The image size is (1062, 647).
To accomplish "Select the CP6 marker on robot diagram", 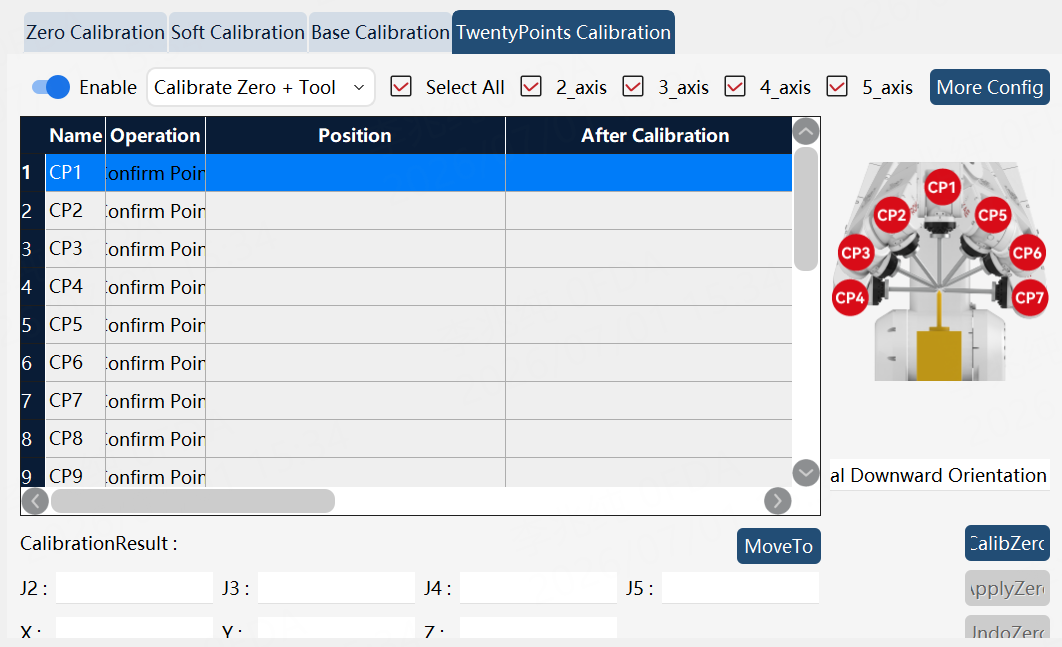I will point(1027,253).
